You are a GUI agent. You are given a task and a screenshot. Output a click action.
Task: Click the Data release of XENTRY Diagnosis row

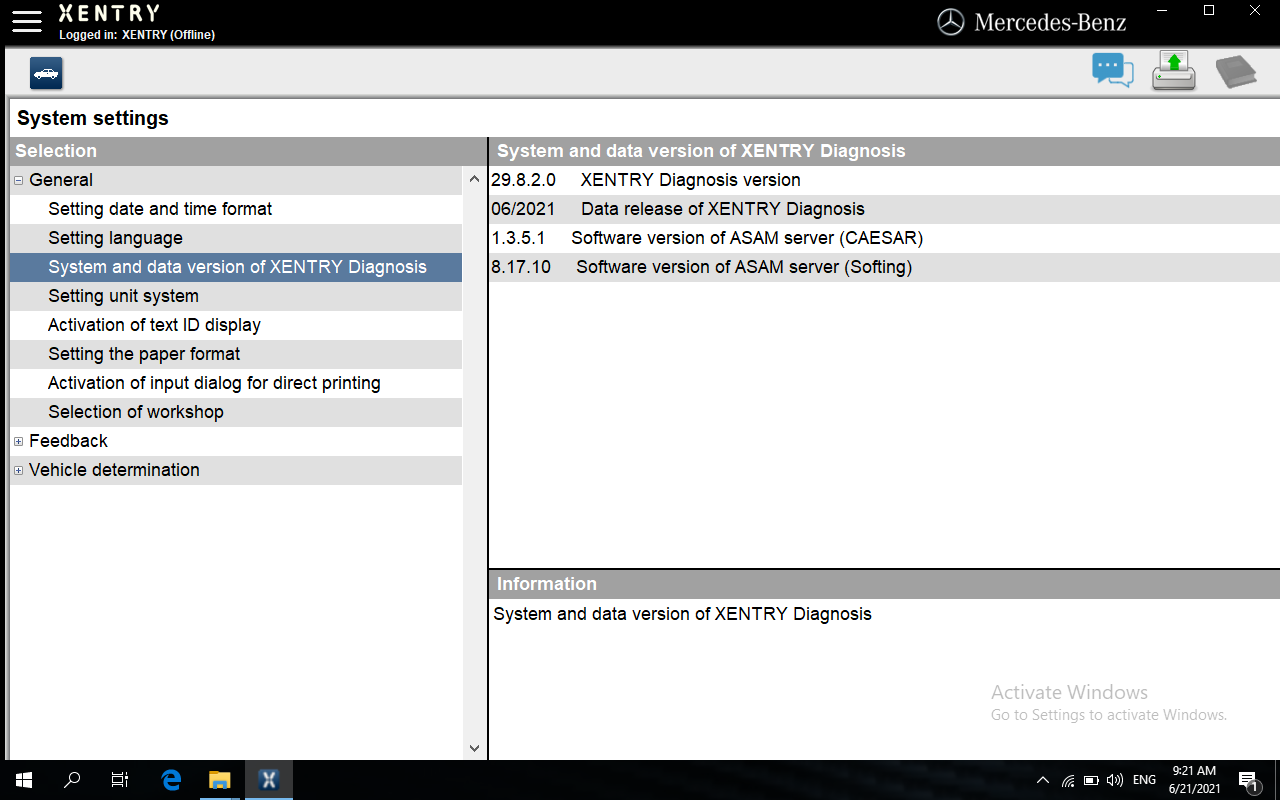[x=884, y=209]
